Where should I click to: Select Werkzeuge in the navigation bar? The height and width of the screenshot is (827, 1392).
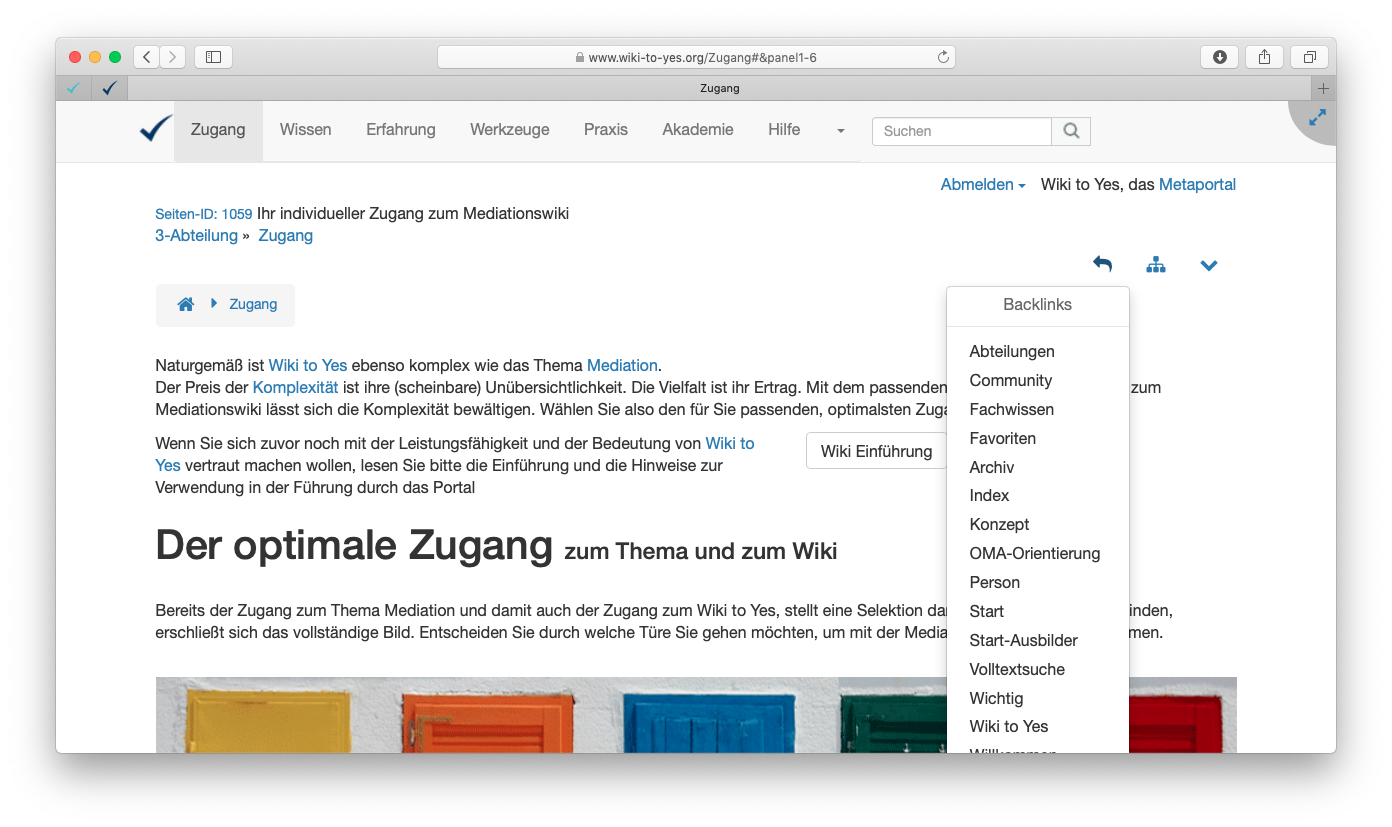(510, 130)
